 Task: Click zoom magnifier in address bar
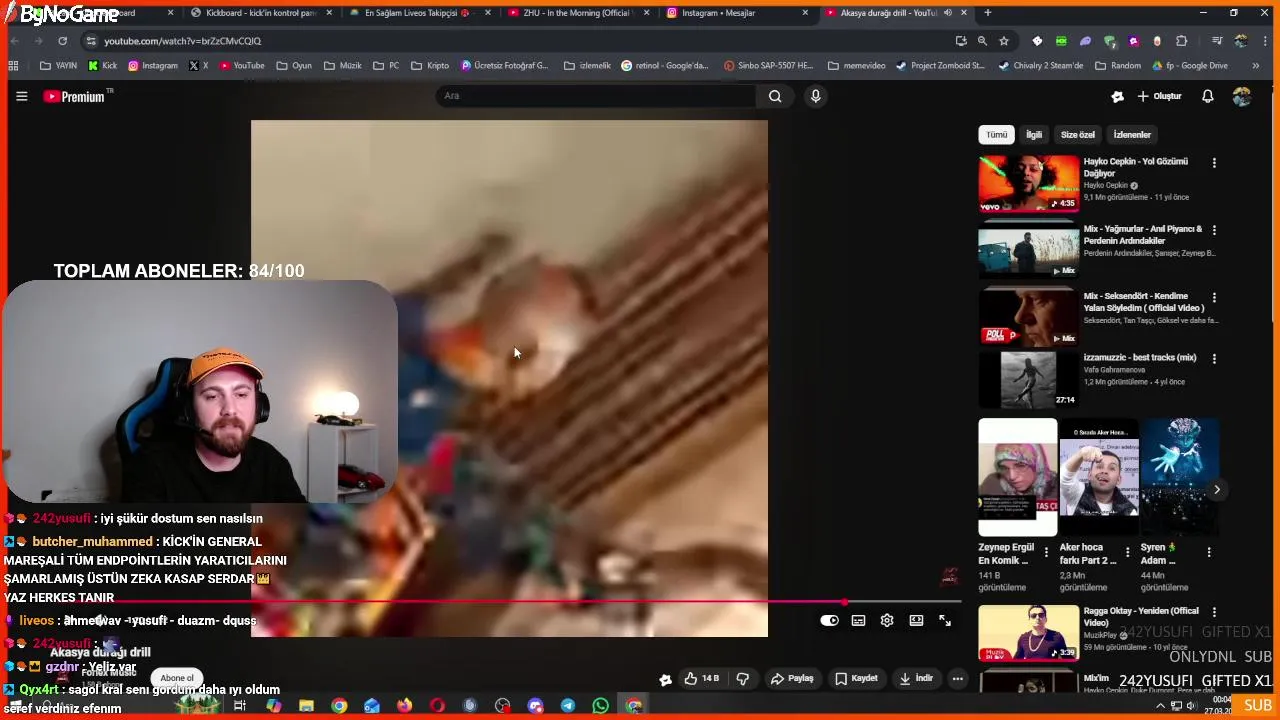tap(982, 41)
